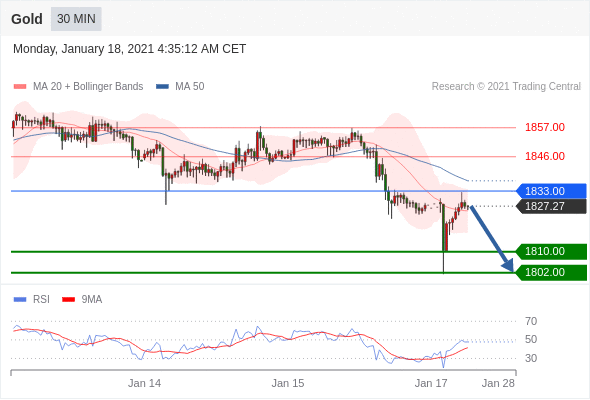Click the RSI 50 level label
This screenshot has height=400, width=590.
(531, 339)
